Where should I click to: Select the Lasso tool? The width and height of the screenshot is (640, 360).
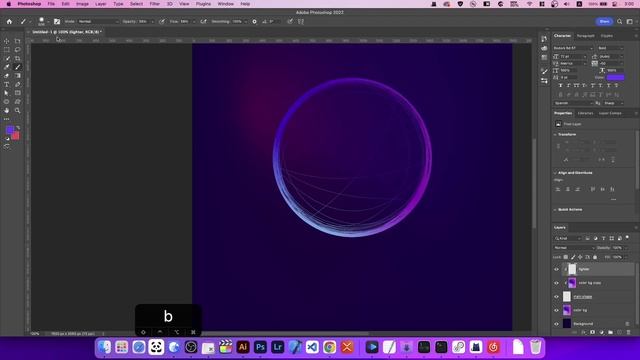coord(18,50)
